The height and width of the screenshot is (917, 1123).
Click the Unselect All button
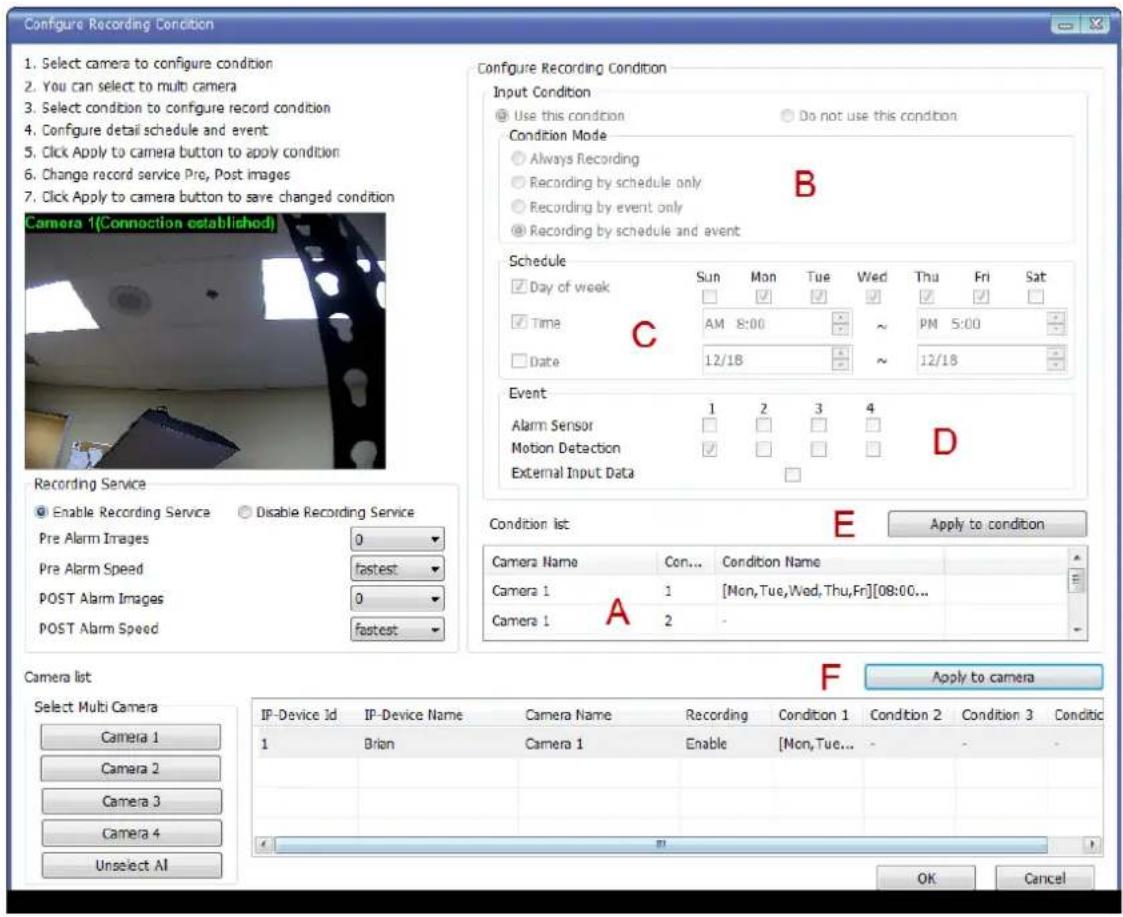tap(131, 865)
